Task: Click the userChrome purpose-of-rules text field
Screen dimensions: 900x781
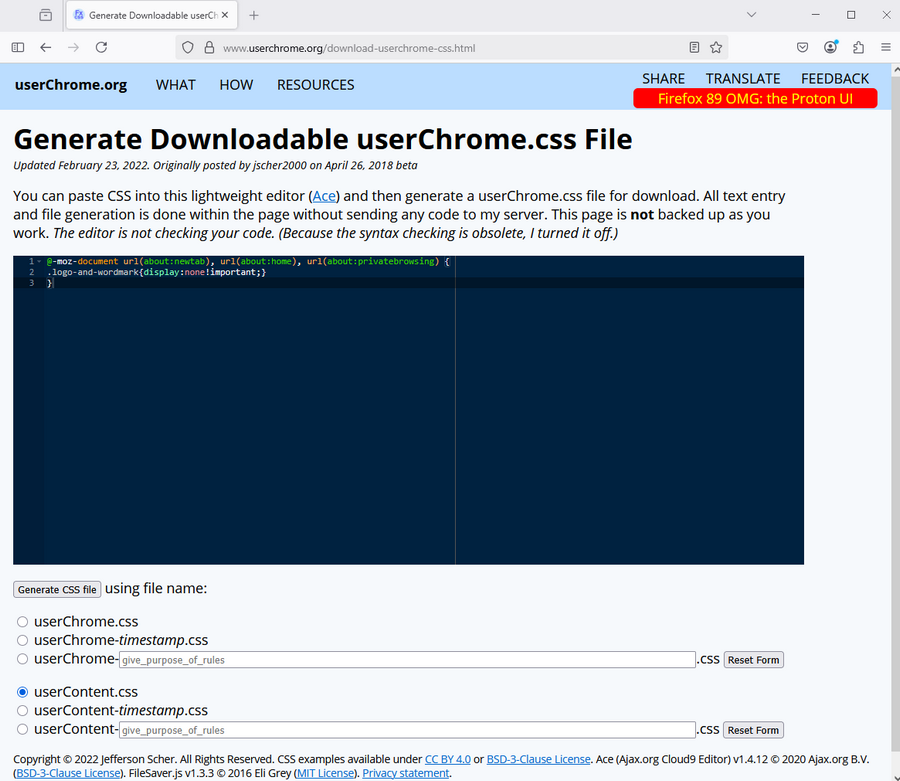Action: pyautogui.click(x=407, y=660)
